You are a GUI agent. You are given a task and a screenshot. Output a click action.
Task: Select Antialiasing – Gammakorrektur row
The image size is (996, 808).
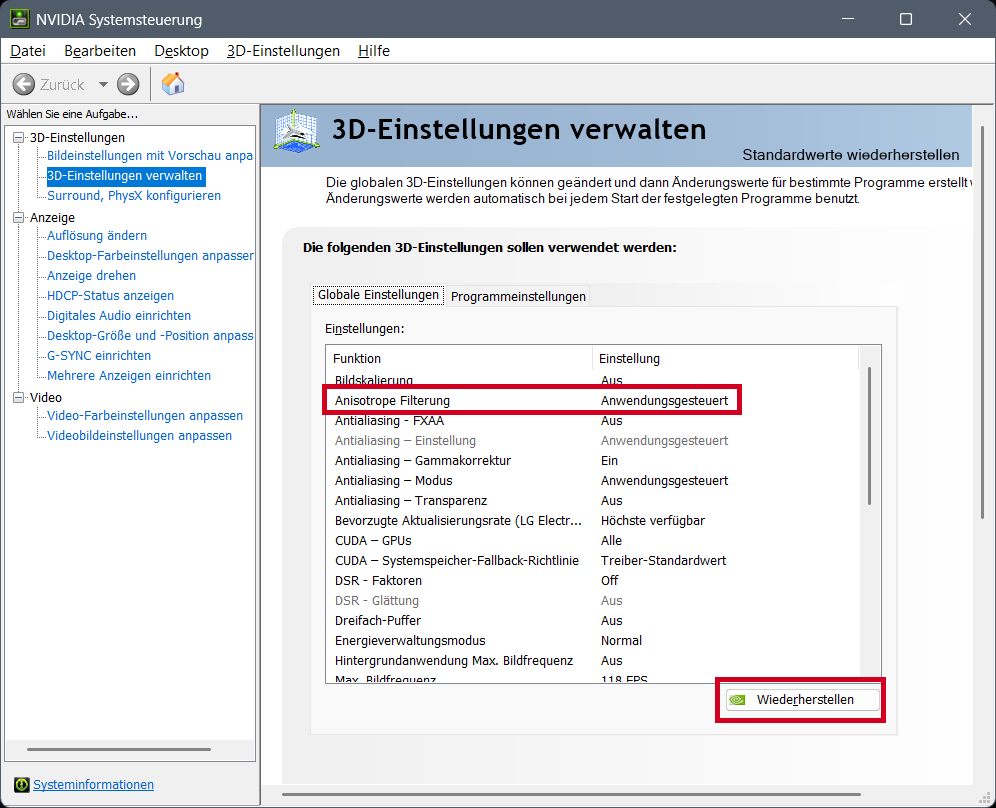coord(593,461)
